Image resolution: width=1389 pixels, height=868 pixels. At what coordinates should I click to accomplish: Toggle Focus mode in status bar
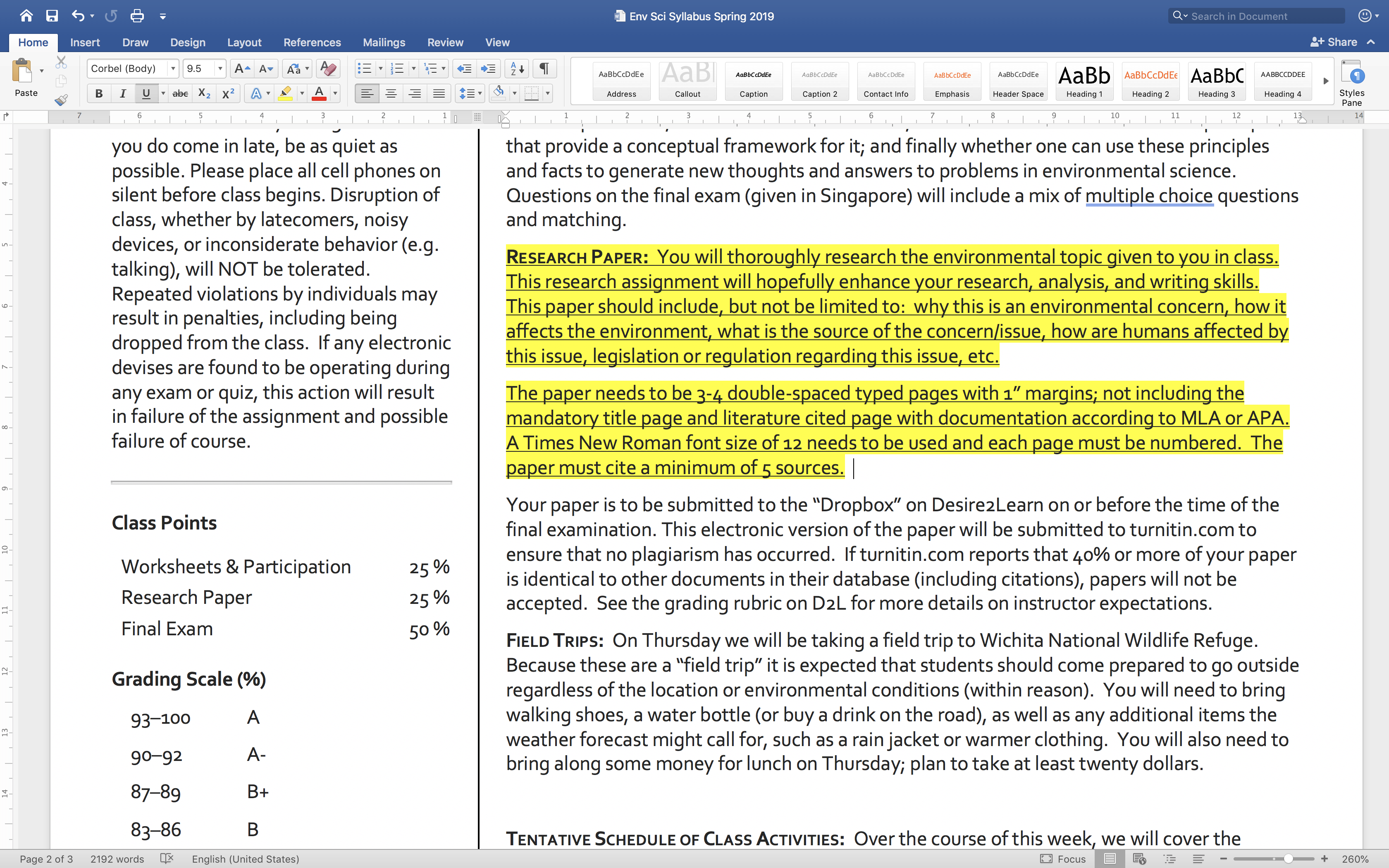pyautogui.click(x=1063, y=859)
